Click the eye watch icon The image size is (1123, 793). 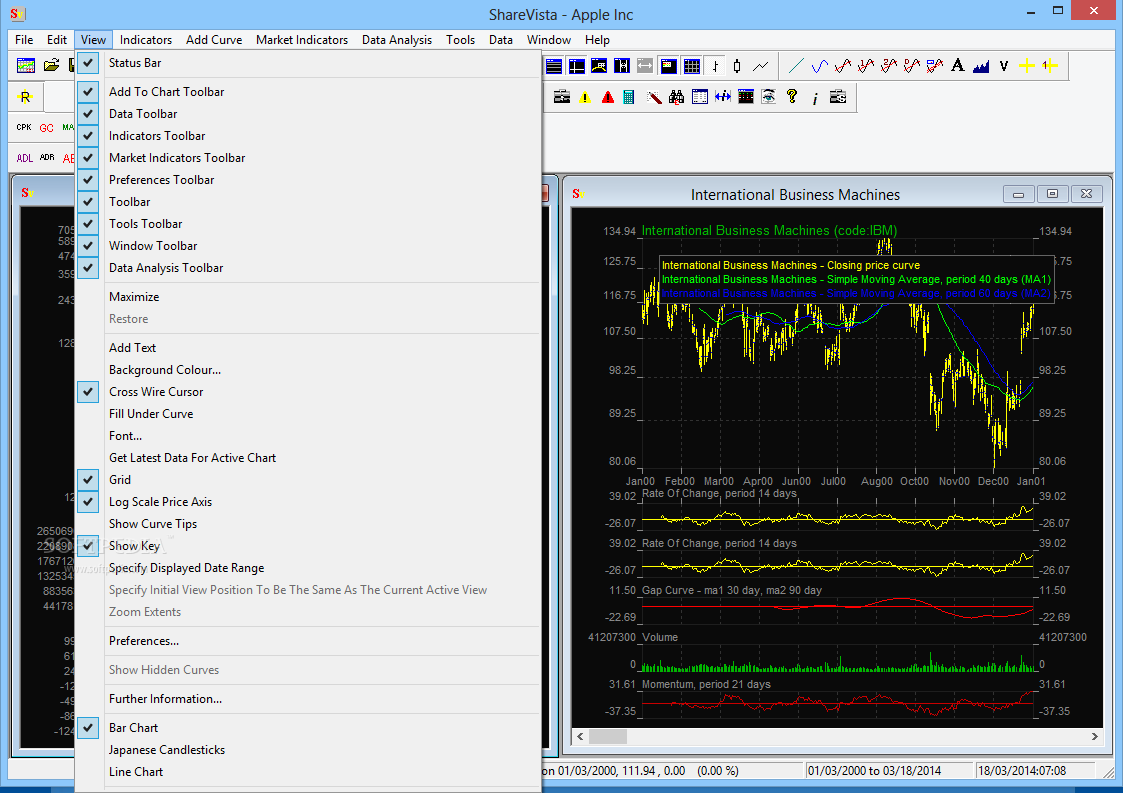pos(768,97)
